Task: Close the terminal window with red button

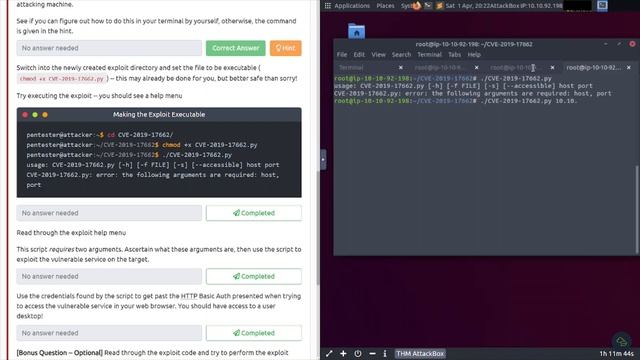Action: (x=632, y=44)
